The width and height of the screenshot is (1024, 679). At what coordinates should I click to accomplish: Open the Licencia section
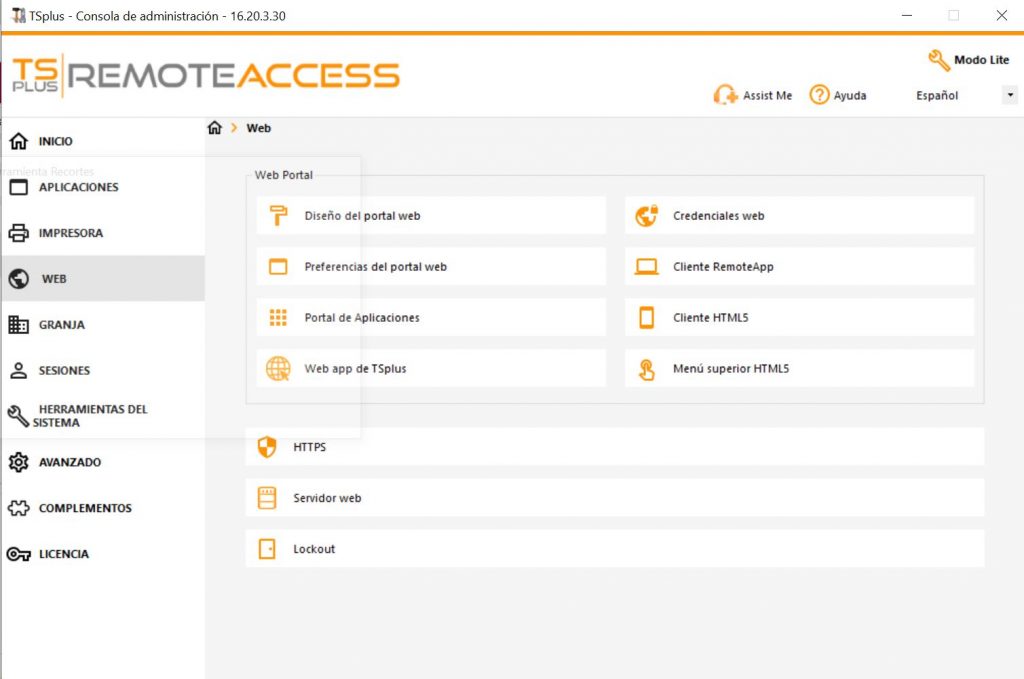tap(63, 554)
